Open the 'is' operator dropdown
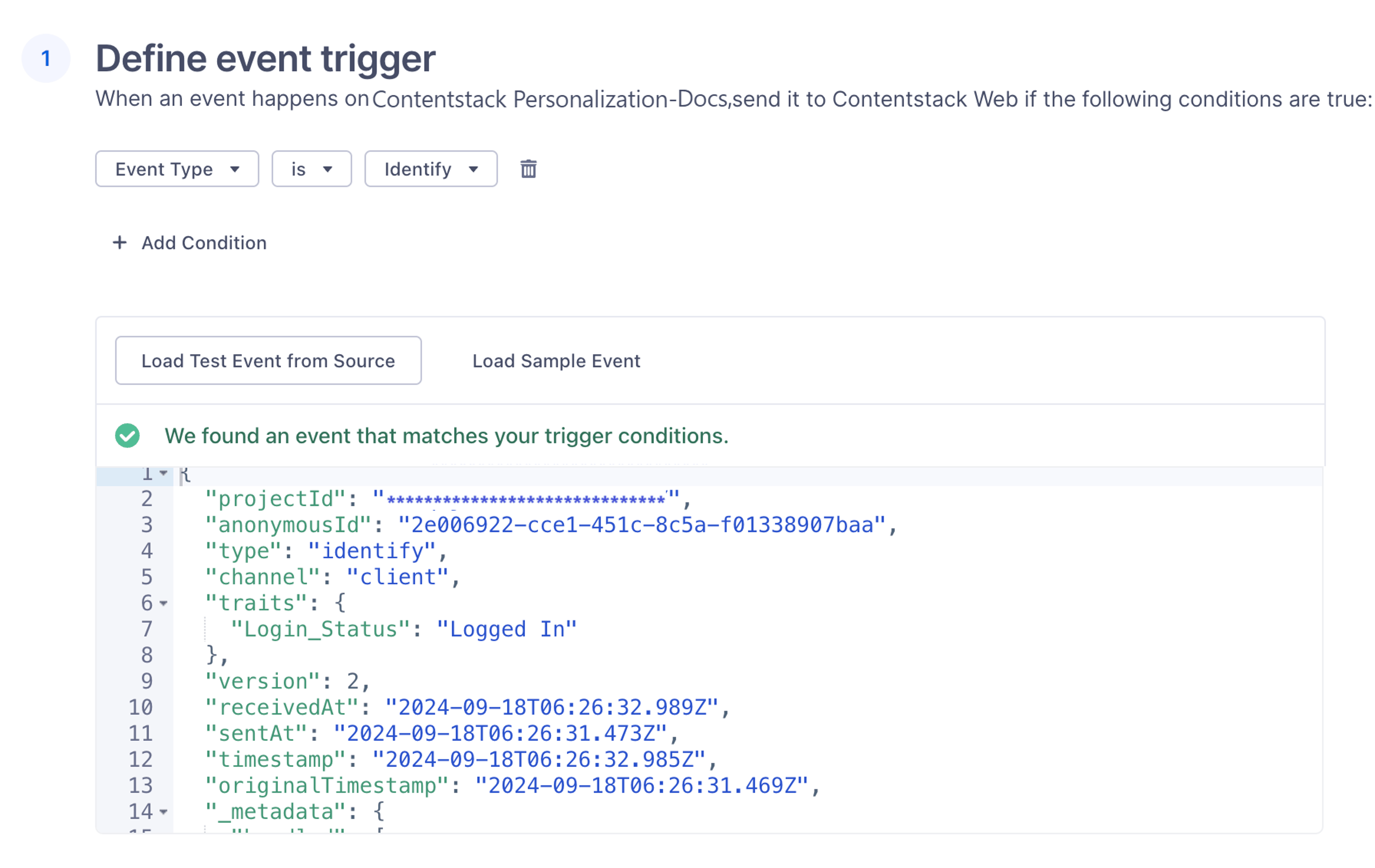 (311, 169)
